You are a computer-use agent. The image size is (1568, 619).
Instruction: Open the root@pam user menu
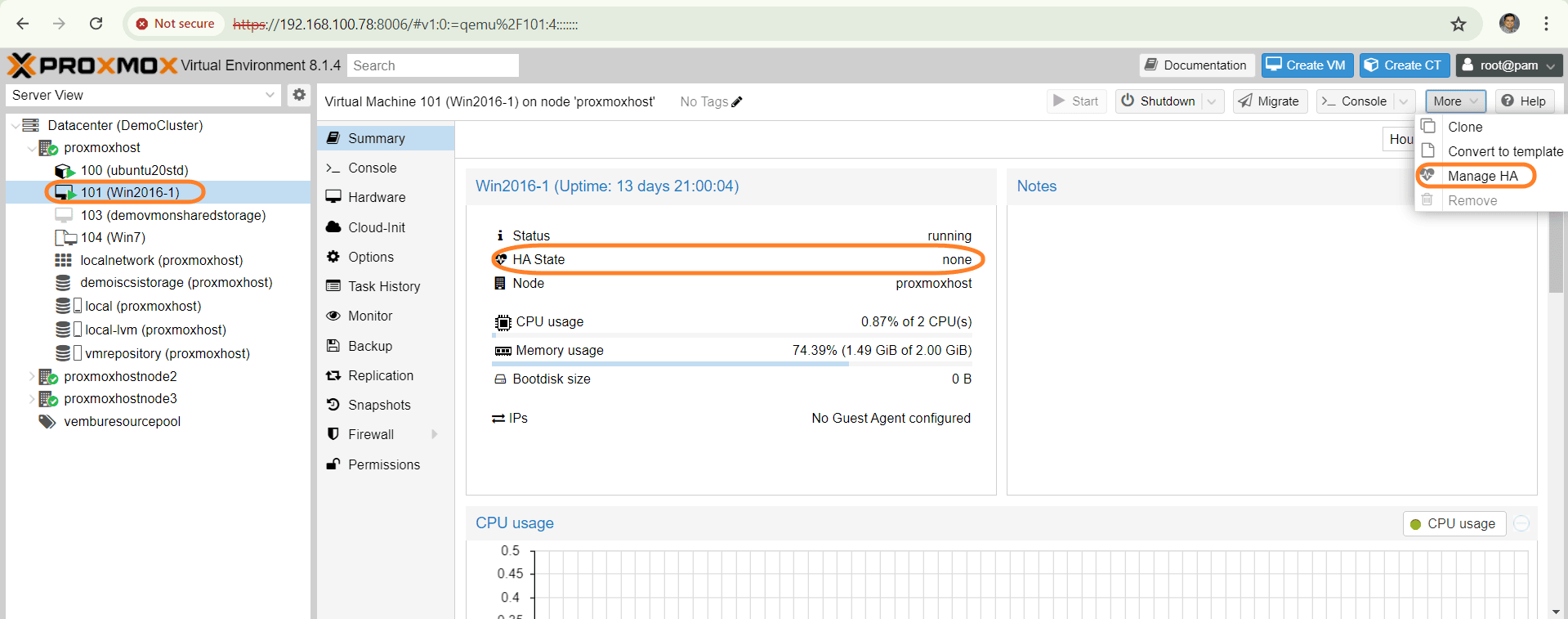[1509, 65]
